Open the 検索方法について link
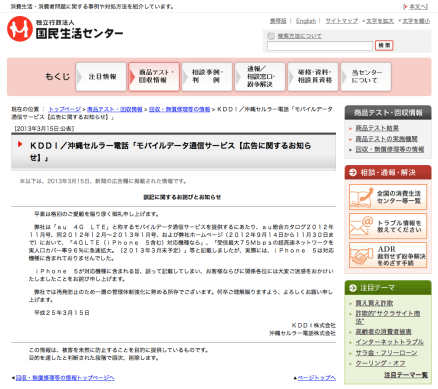The width and height of the screenshot is (438, 389). tap(300, 36)
